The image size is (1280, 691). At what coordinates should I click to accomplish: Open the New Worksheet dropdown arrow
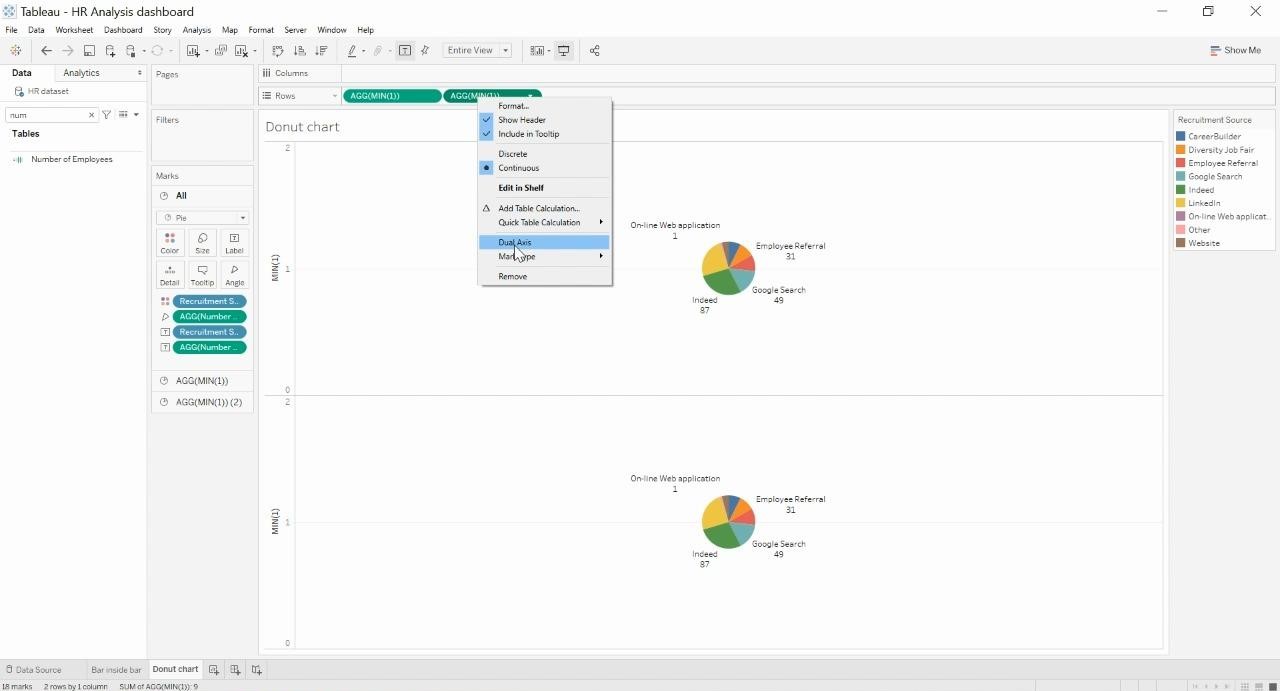click(205, 51)
